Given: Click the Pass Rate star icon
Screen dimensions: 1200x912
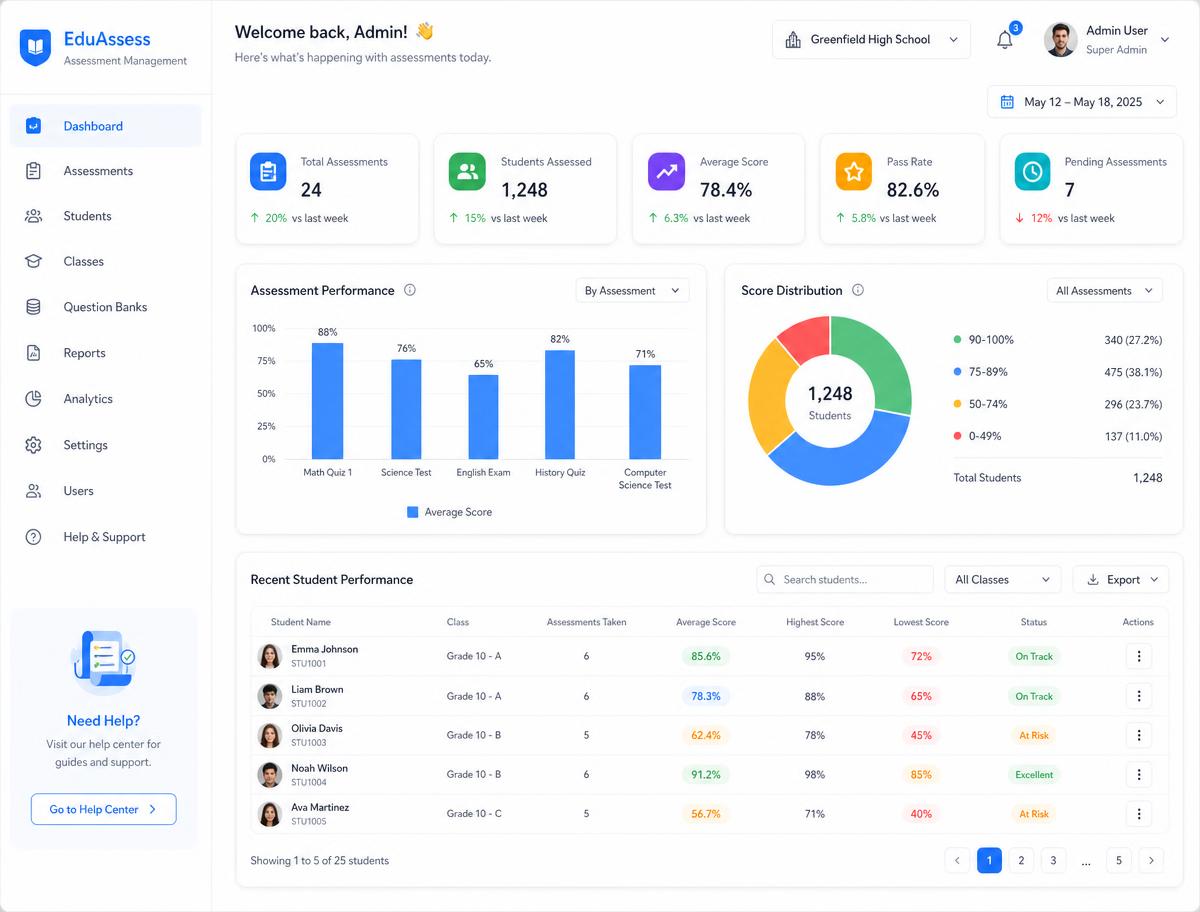Looking at the screenshot, I should [854, 172].
